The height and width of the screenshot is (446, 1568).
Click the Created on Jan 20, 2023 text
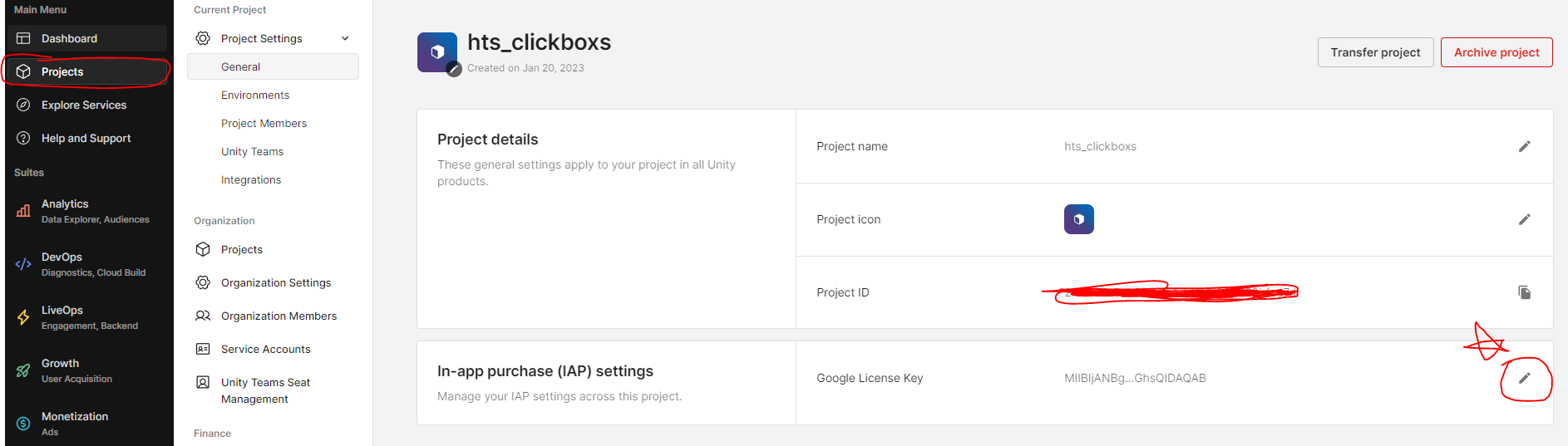pos(525,68)
